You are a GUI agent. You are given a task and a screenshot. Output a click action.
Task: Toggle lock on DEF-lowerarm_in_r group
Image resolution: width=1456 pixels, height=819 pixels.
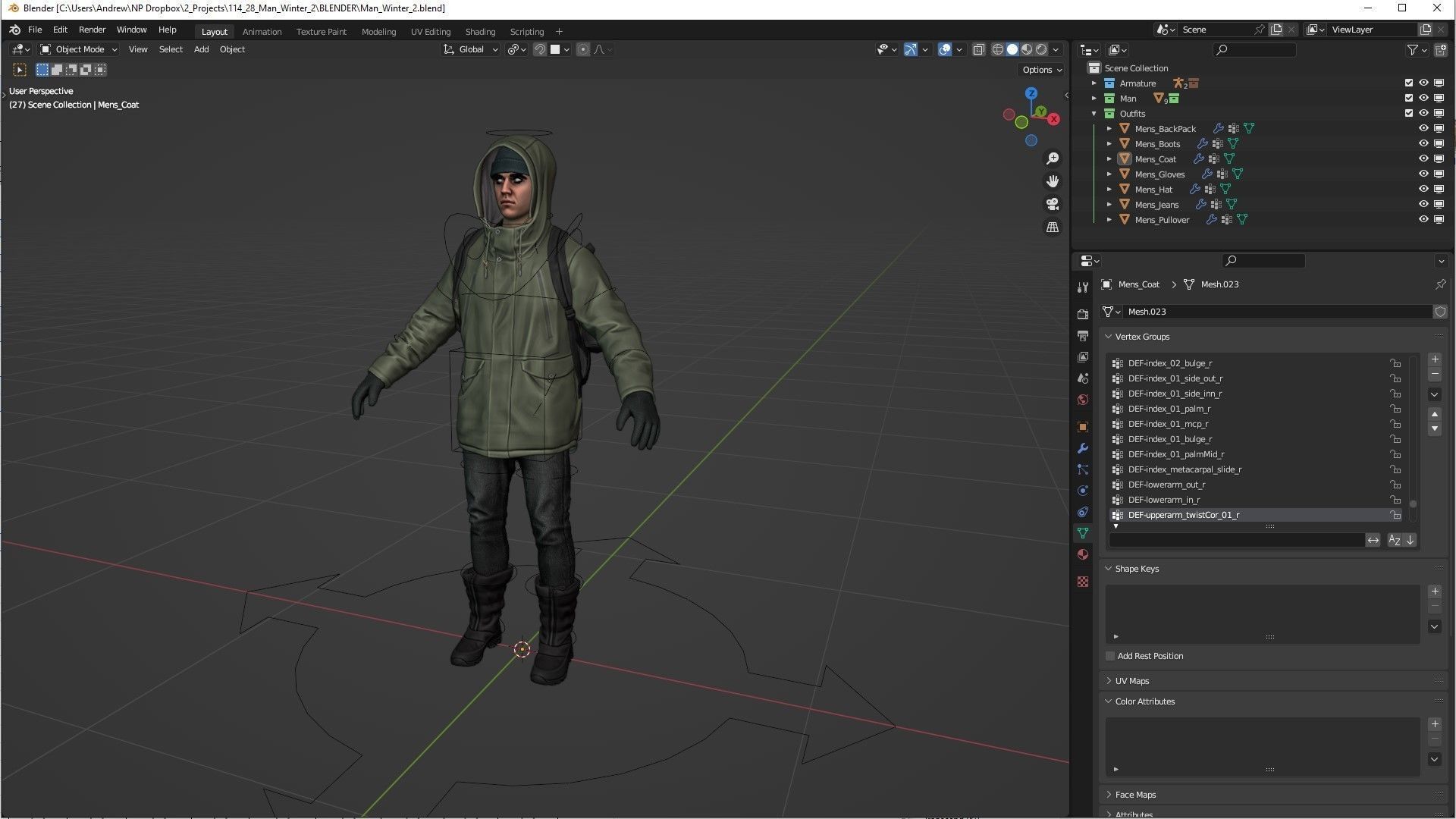(1395, 500)
